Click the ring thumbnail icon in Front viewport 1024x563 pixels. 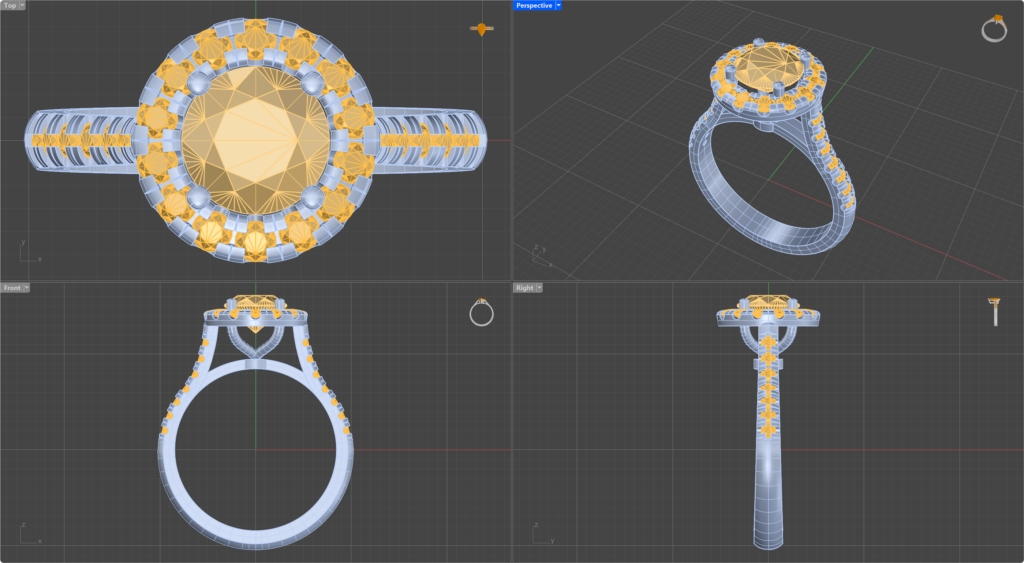tap(482, 312)
